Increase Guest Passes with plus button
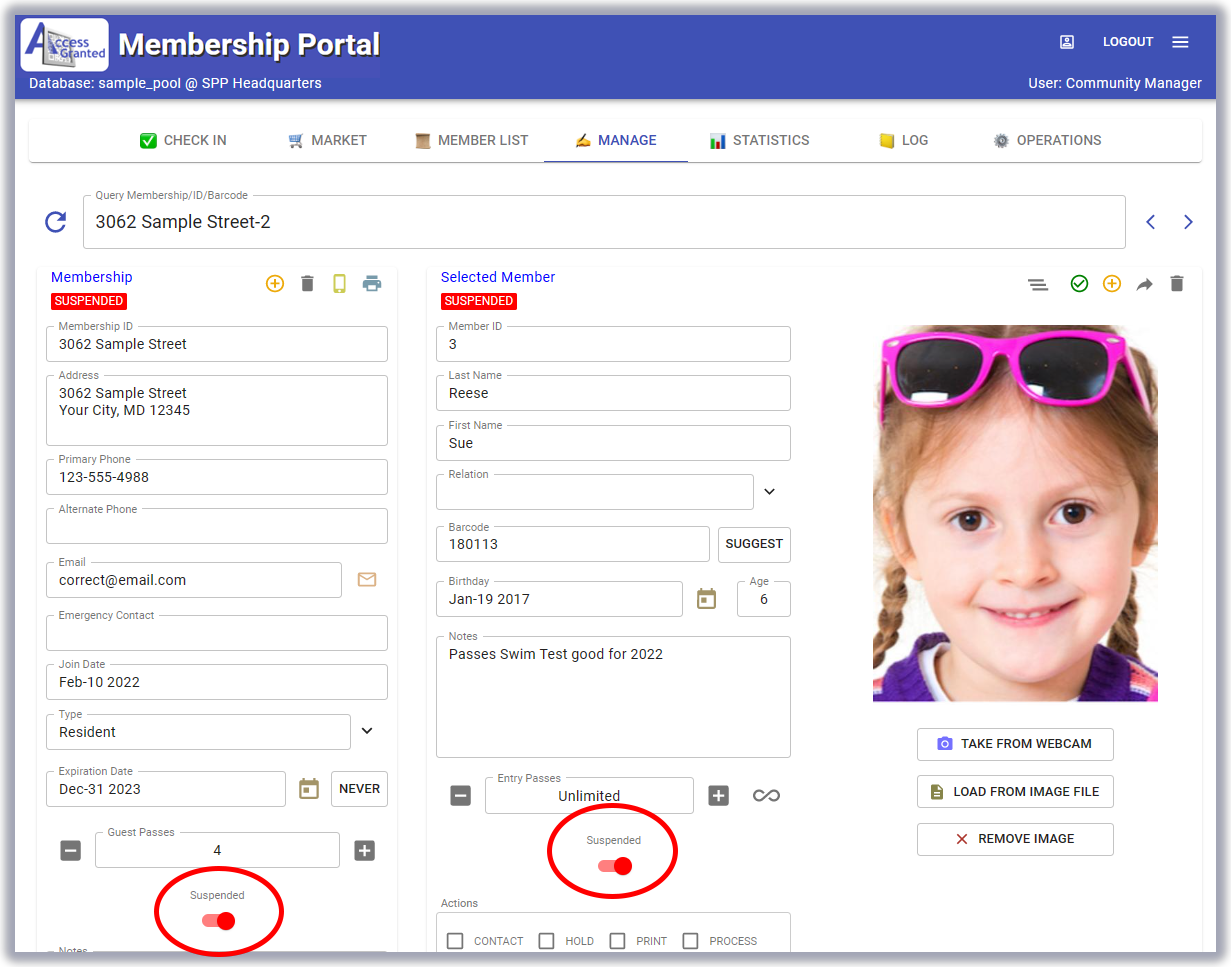Viewport: 1231px width, 967px height. pos(365,851)
